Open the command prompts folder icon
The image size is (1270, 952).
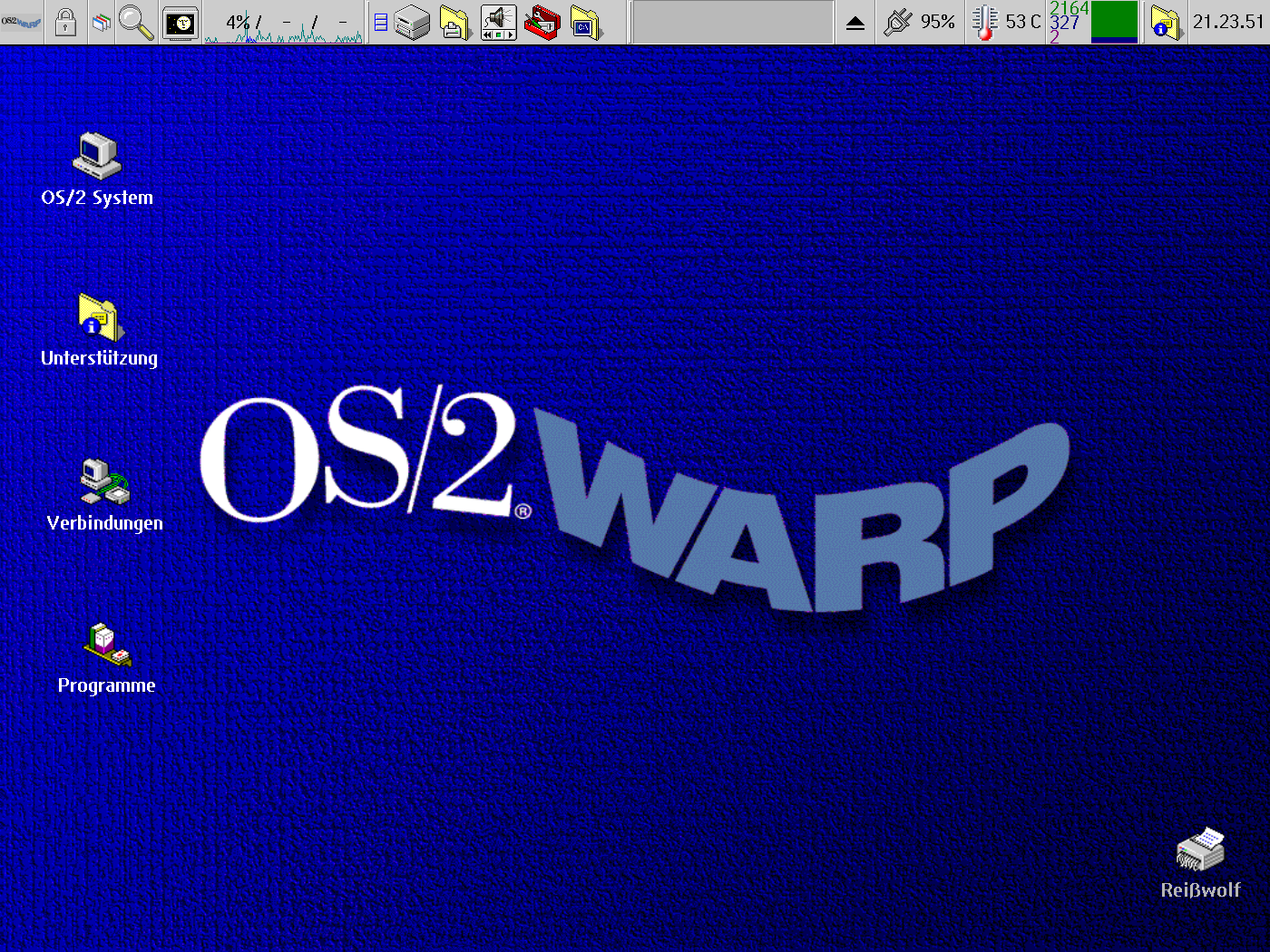click(586, 23)
